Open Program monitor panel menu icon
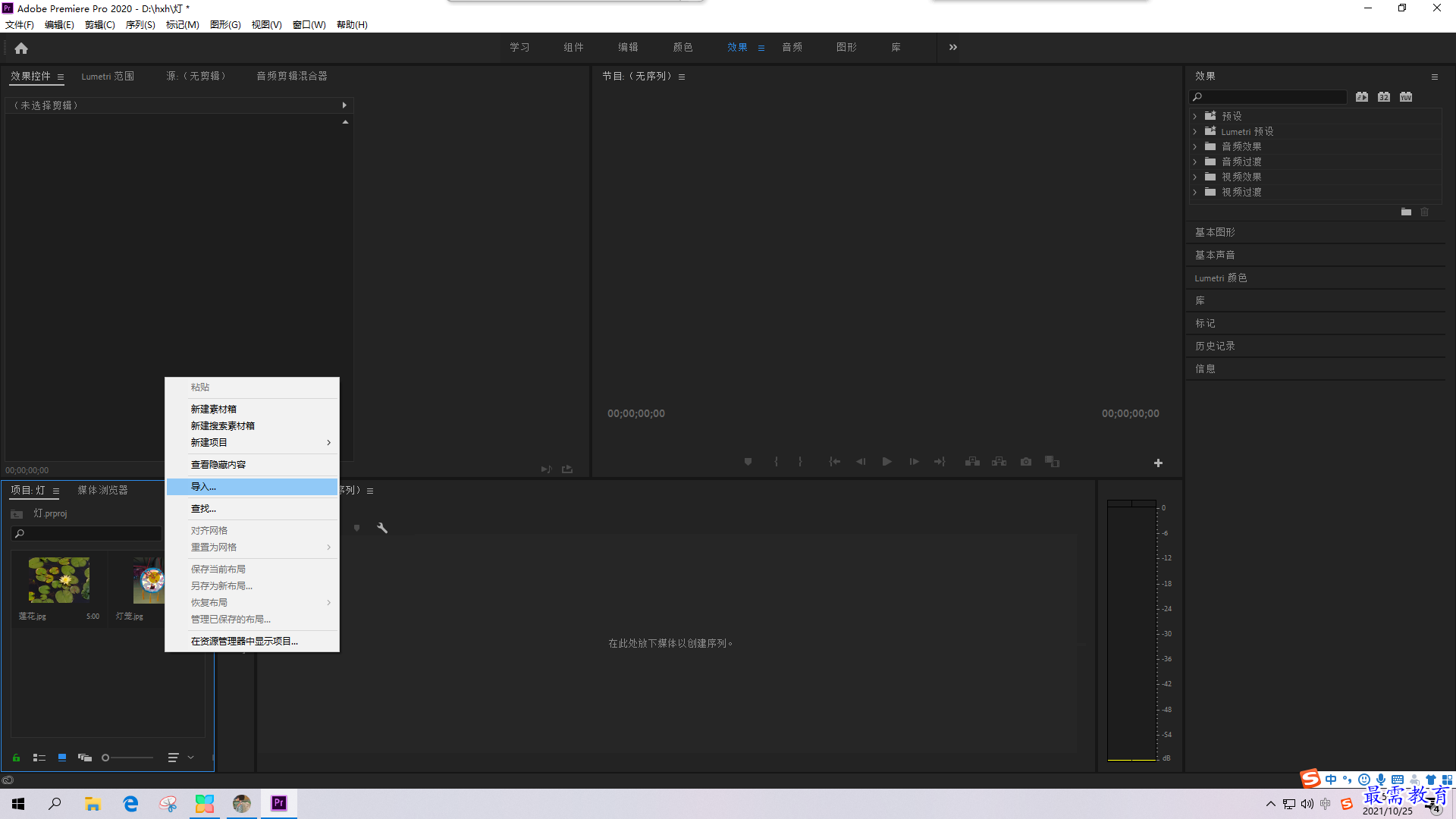This screenshot has height=819, width=1456. [x=682, y=77]
